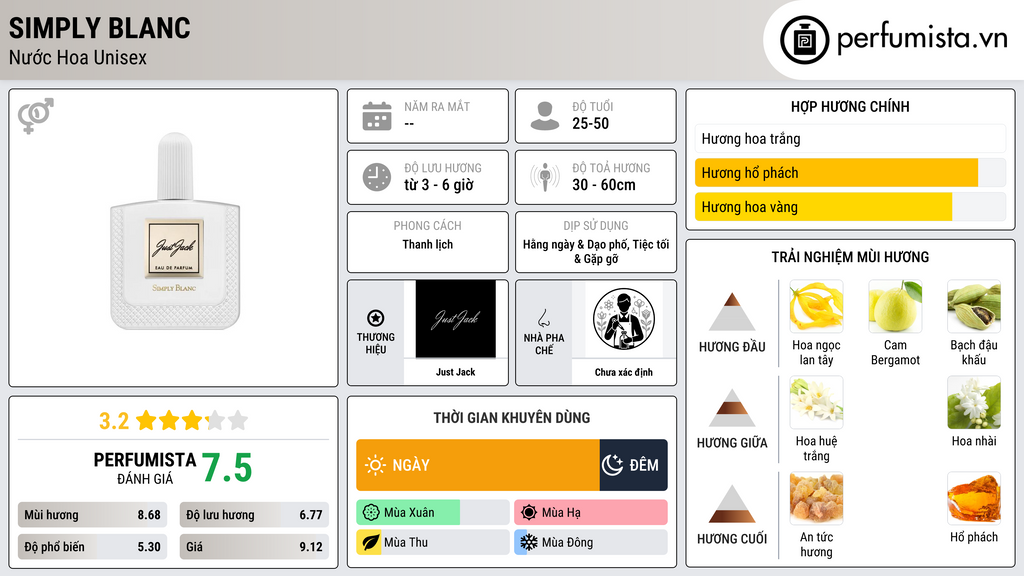1024x576 pixels.
Task: Click the person icon beside Độ tuổi
Action: 545,116
